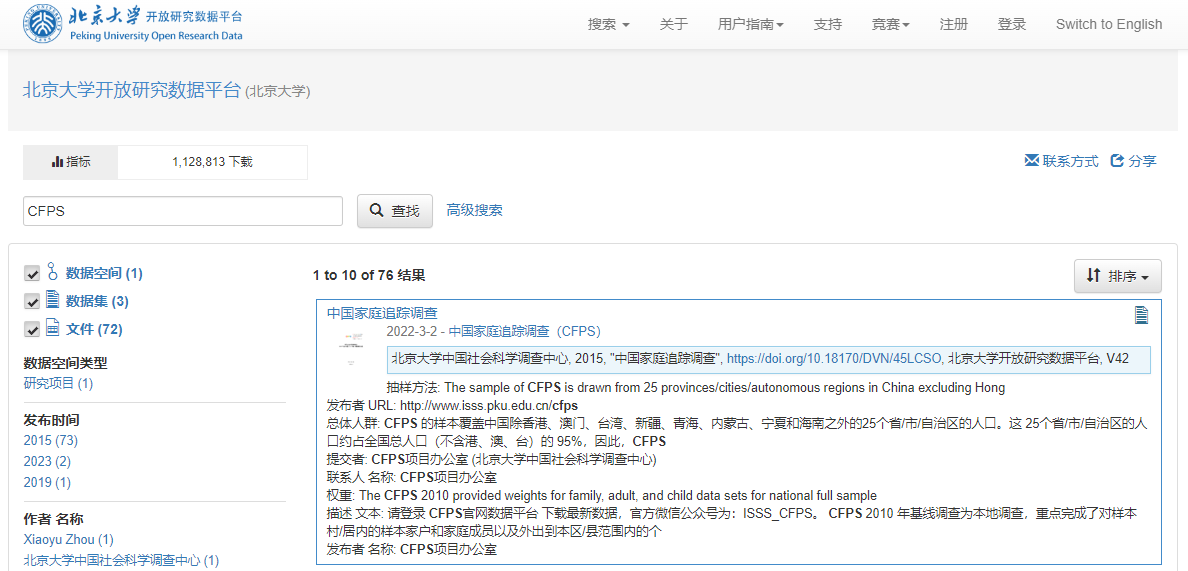Filter publication year 2023 (2)
This screenshot has width=1188, height=571.
[48, 461]
